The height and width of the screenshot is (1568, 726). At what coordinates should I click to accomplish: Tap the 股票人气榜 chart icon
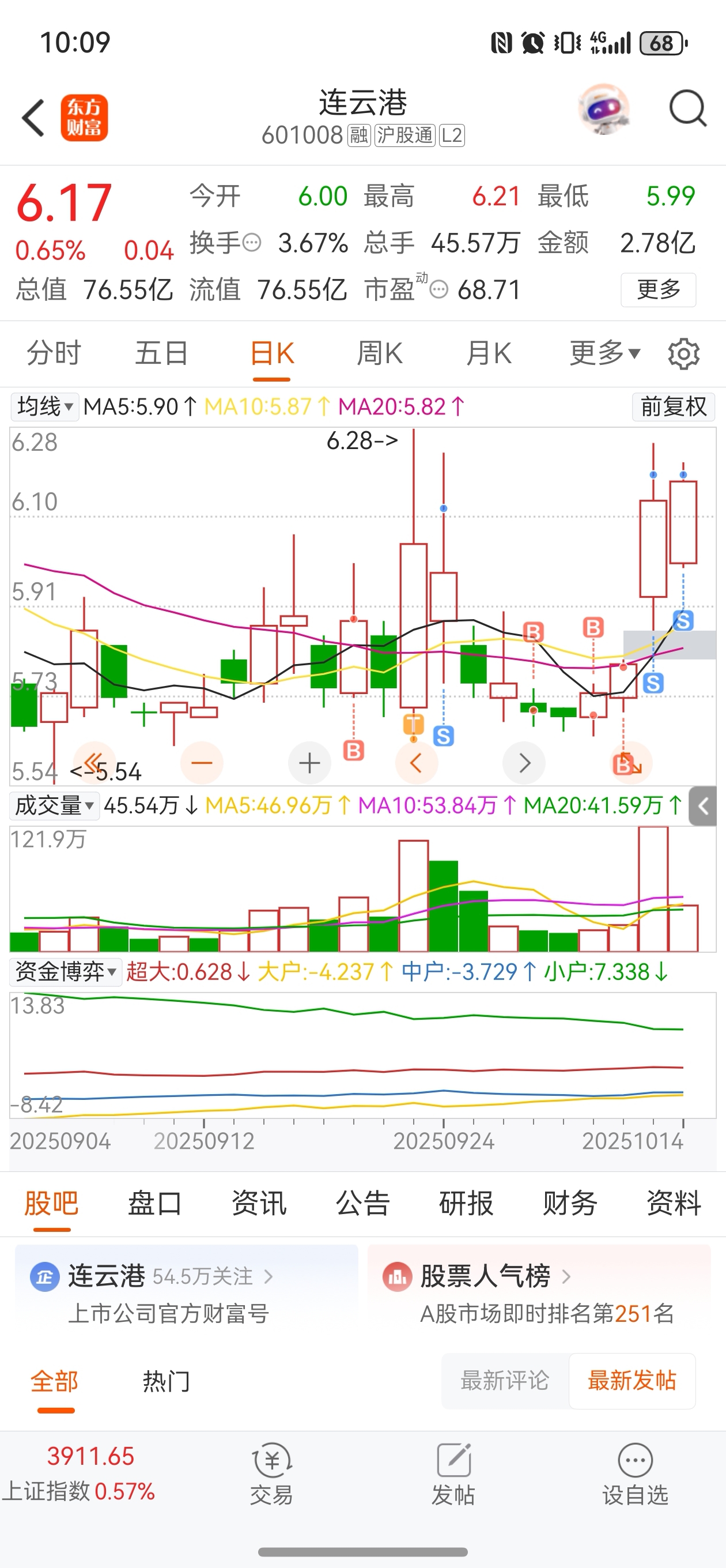point(398,1277)
